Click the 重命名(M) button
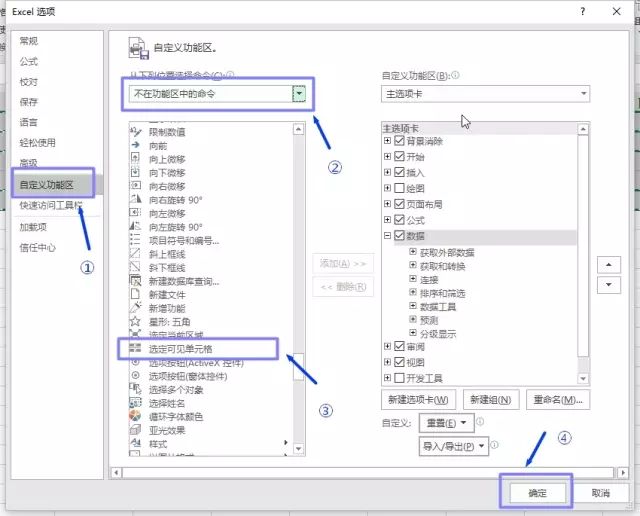 (x=558, y=400)
